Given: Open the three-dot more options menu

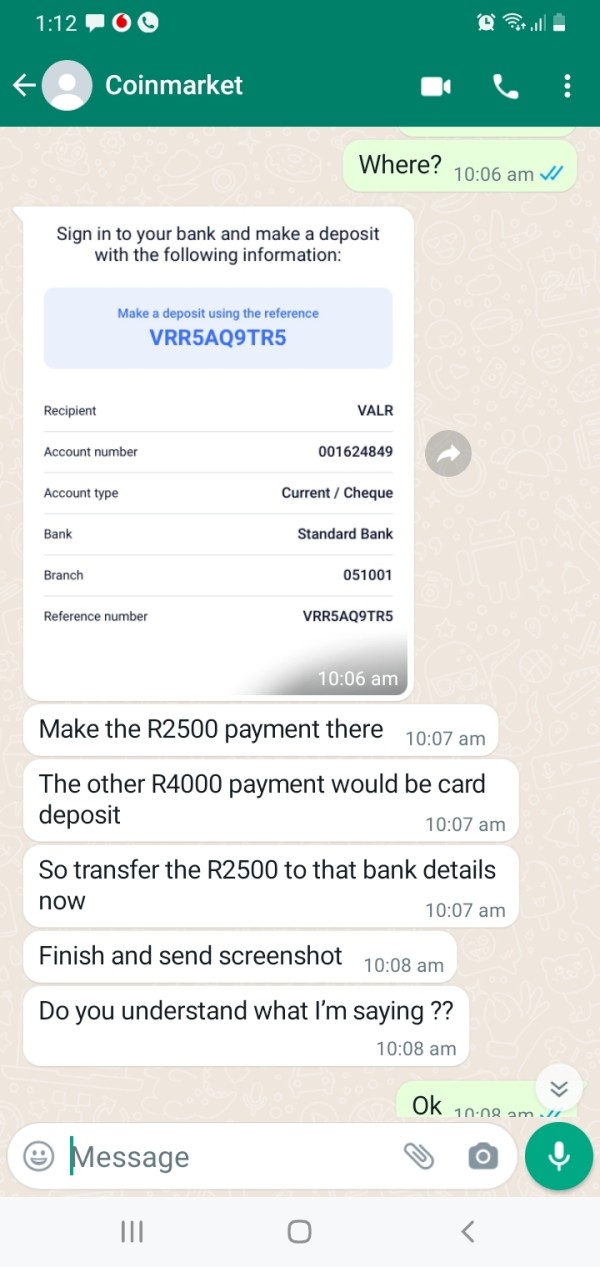Looking at the screenshot, I should pyautogui.click(x=567, y=86).
